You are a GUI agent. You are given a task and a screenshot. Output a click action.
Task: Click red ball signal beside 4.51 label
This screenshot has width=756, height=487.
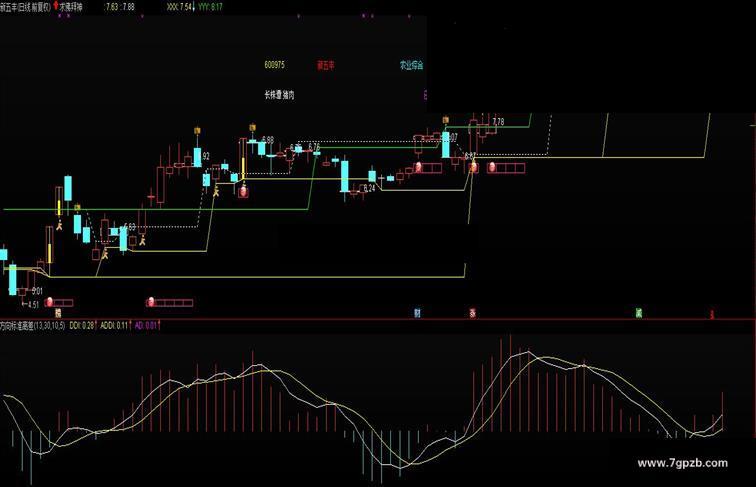pyautogui.click(x=49, y=303)
